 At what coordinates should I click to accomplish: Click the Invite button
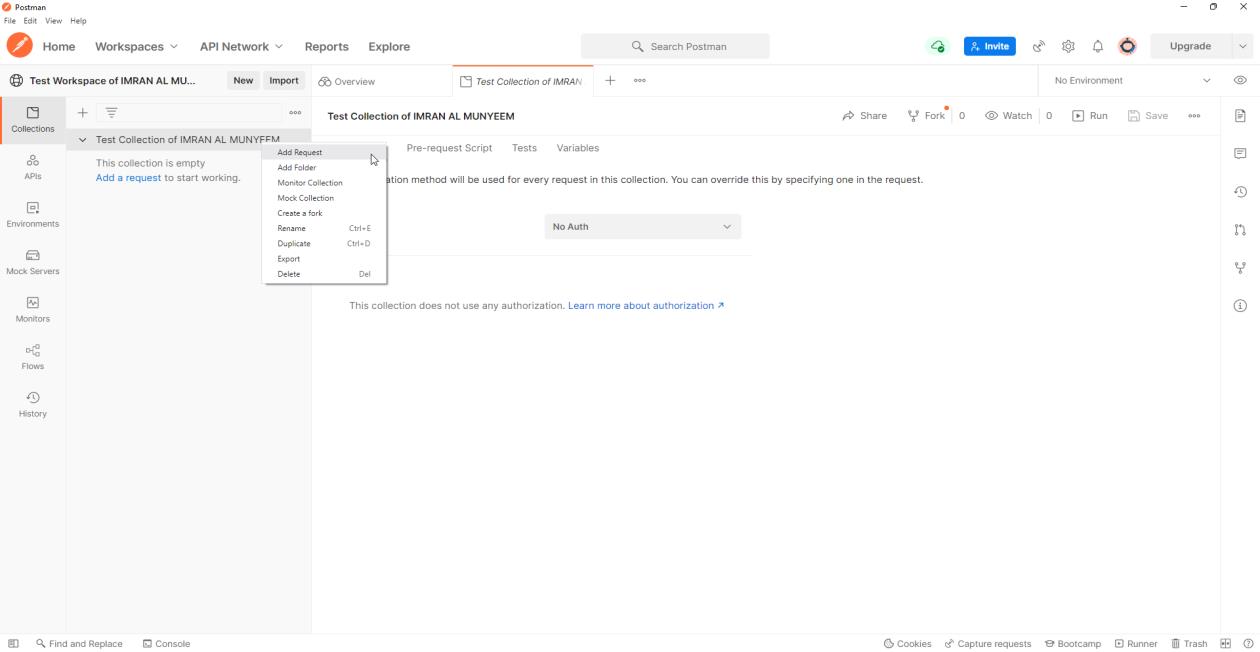point(990,46)
